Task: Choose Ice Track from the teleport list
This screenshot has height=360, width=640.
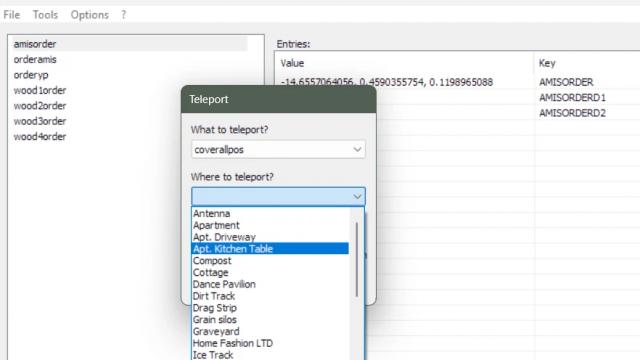Action: (x=270, y=355)
